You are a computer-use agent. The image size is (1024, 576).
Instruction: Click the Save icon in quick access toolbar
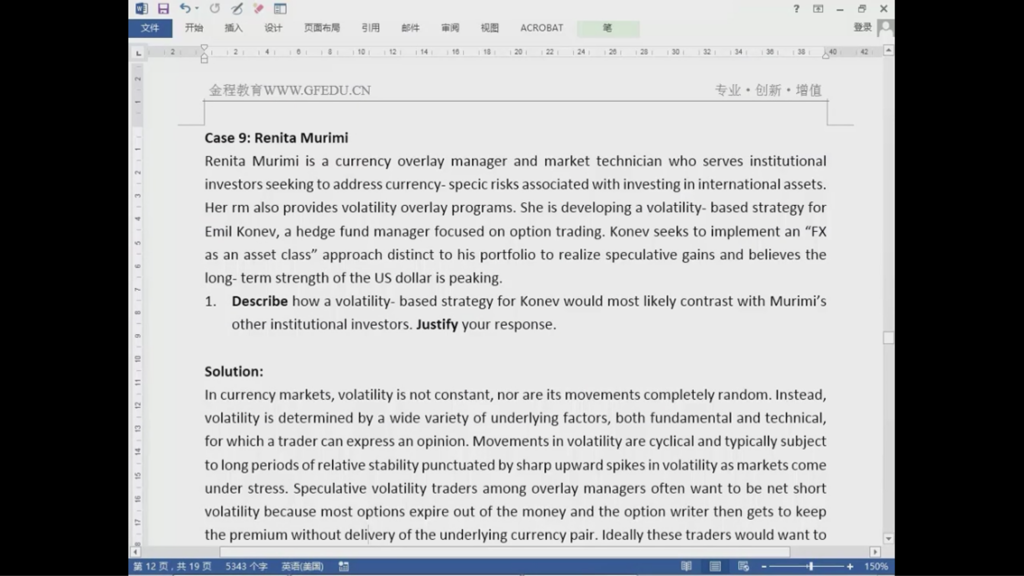pyautogui.click(x=163, y=8)
